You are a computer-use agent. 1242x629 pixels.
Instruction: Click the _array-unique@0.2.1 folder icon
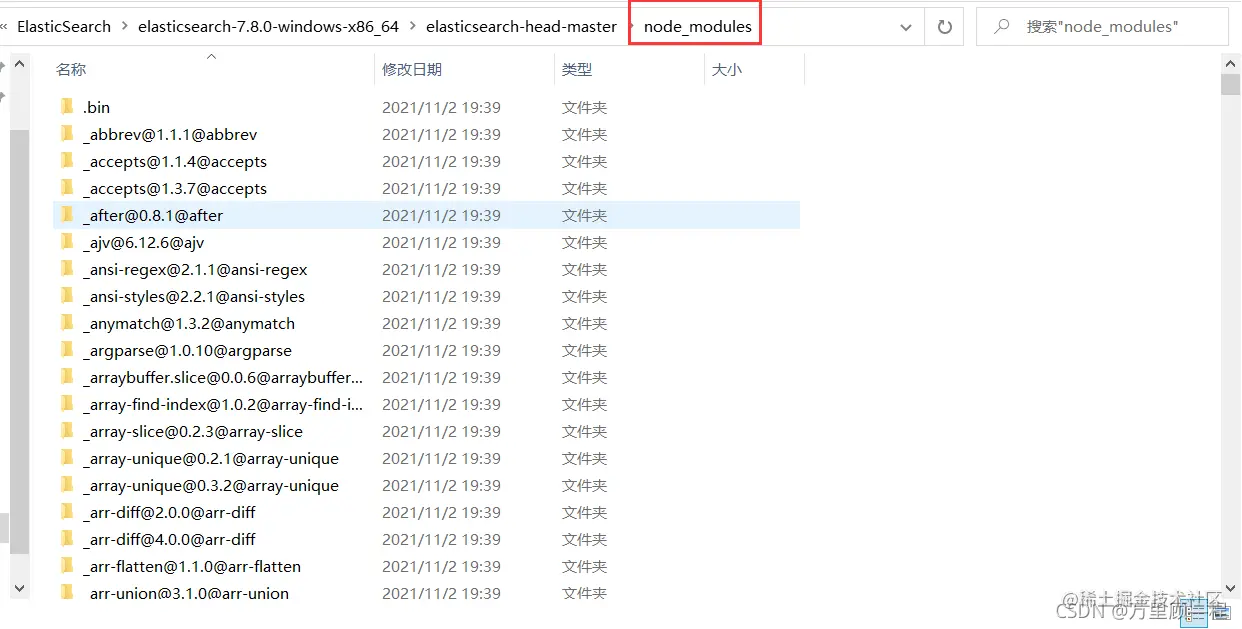point(67,458)
